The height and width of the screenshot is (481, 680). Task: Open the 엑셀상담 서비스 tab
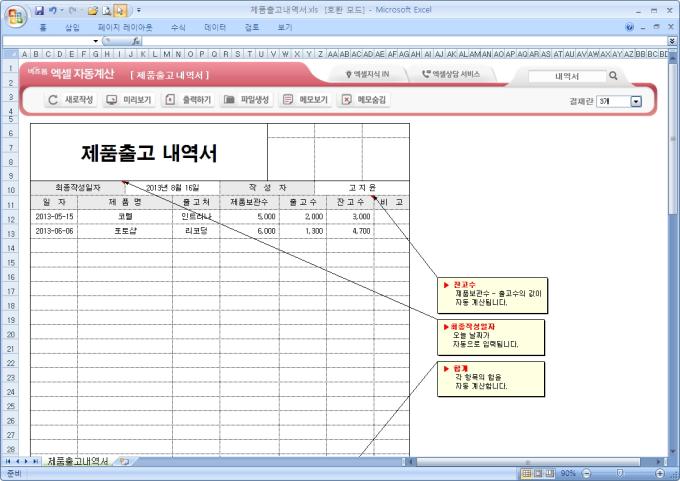click(x=451, y=74)
